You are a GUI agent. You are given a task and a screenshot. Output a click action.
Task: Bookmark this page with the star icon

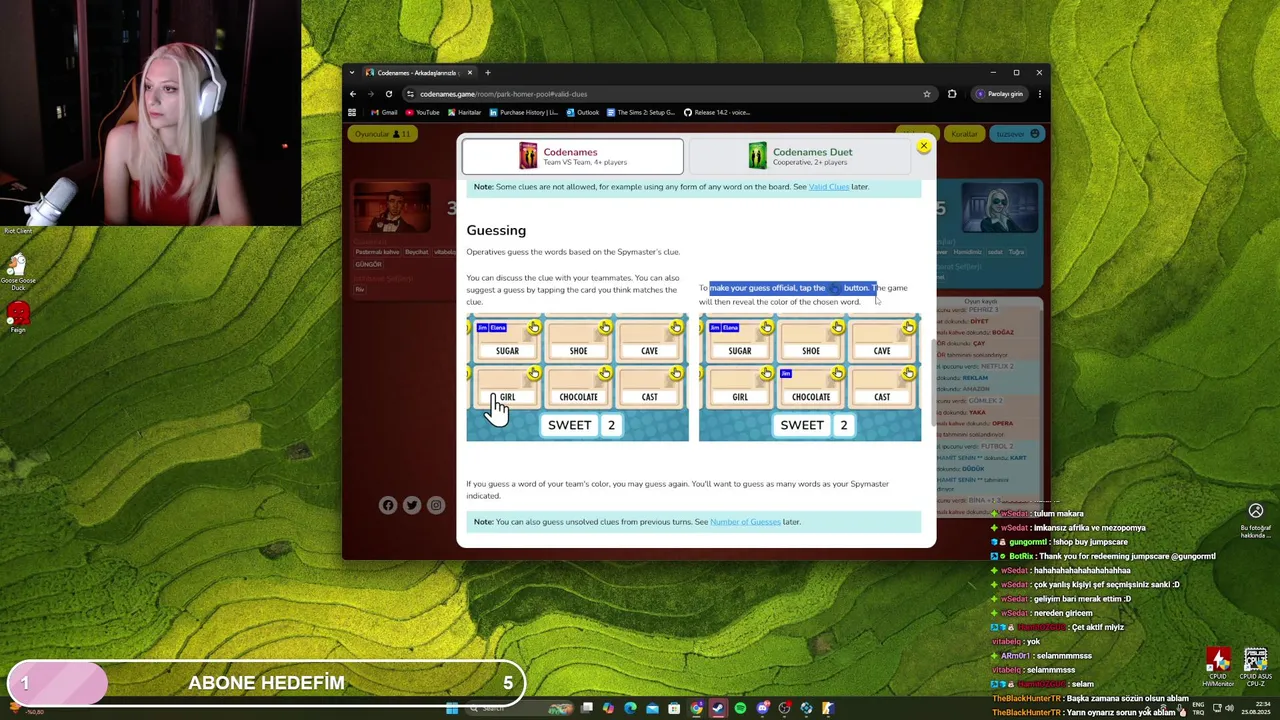[x=927, y=94]
